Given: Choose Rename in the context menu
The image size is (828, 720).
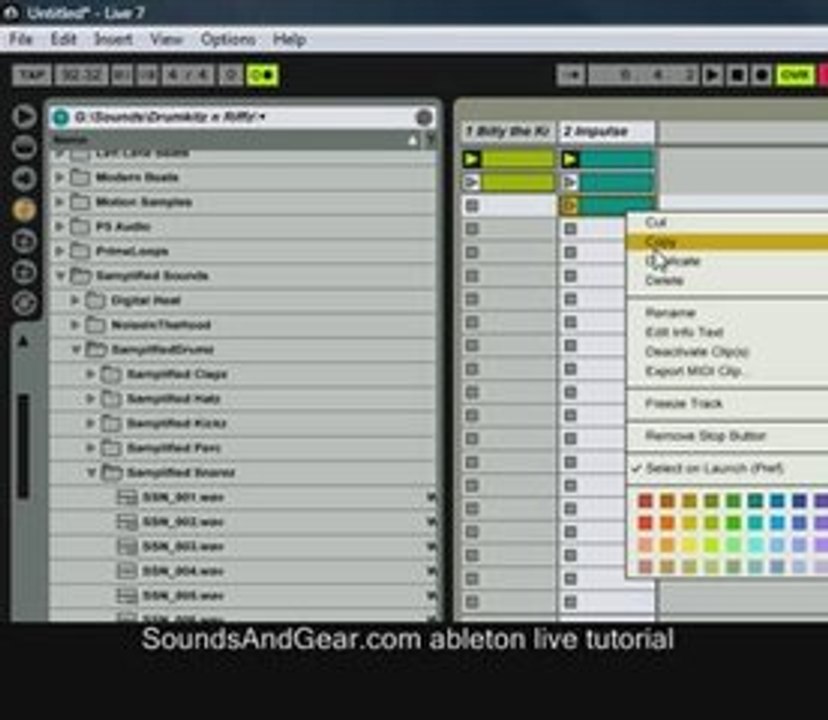Looking at the screenshot, I should 727,313.
